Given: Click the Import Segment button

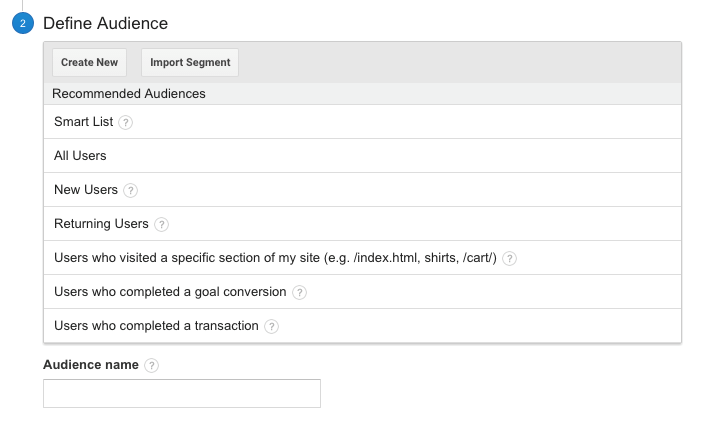Looking at the screenshot, I should (190, 62).
